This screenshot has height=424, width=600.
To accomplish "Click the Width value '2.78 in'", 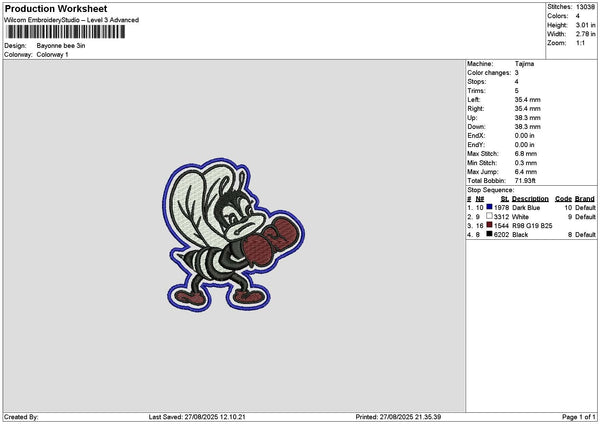I will (585, 34).
